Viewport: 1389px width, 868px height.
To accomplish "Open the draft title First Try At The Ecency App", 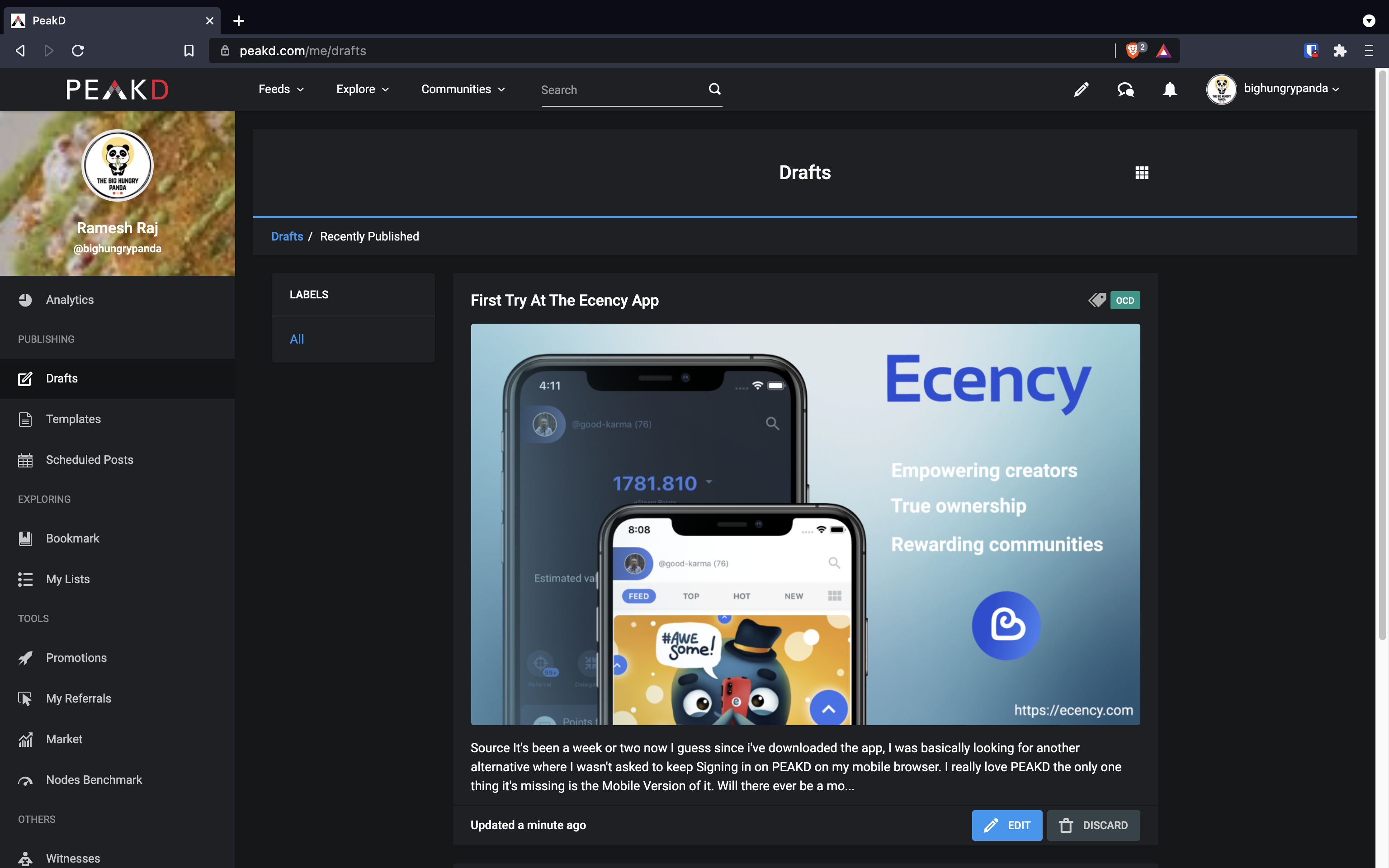I will [x=565, y=300].
